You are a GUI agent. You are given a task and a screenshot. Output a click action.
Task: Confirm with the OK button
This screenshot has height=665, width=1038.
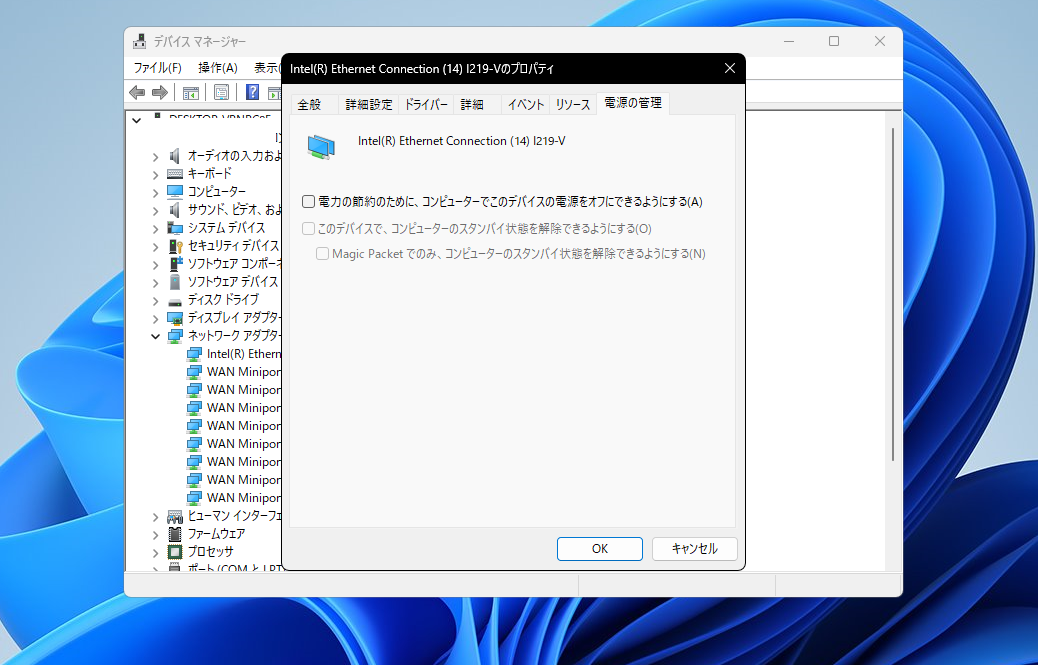tap(600, 549)
